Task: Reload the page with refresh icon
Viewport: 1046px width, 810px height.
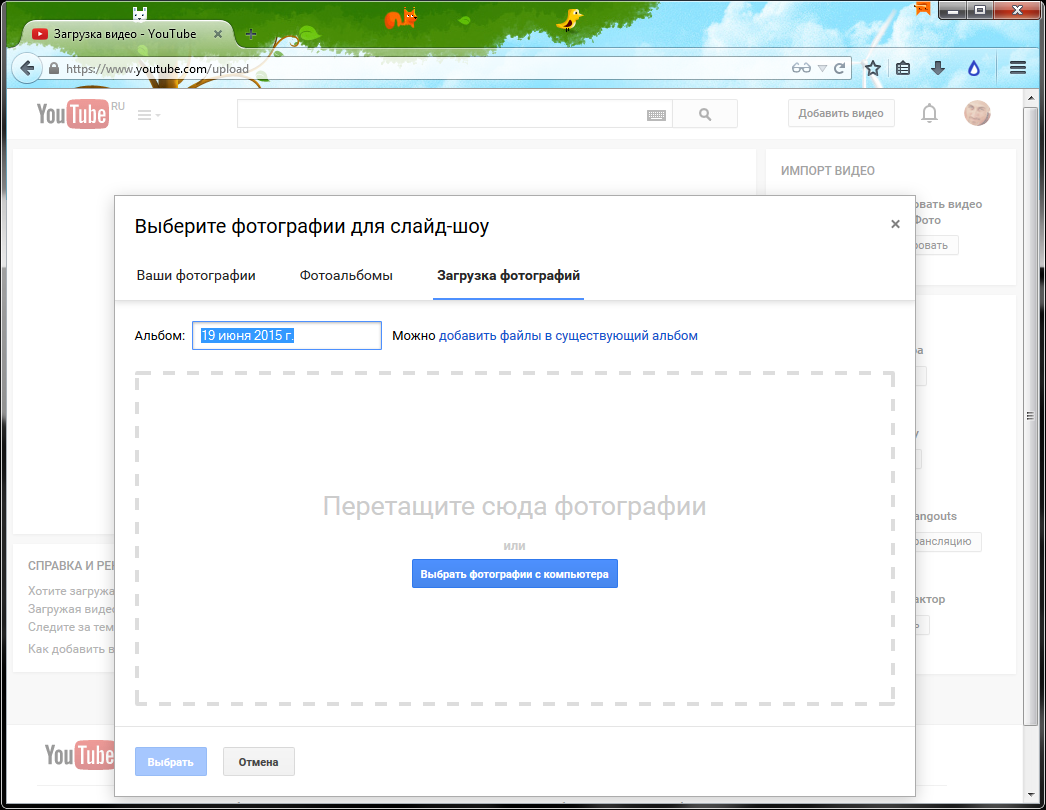Action: [840, 68]
